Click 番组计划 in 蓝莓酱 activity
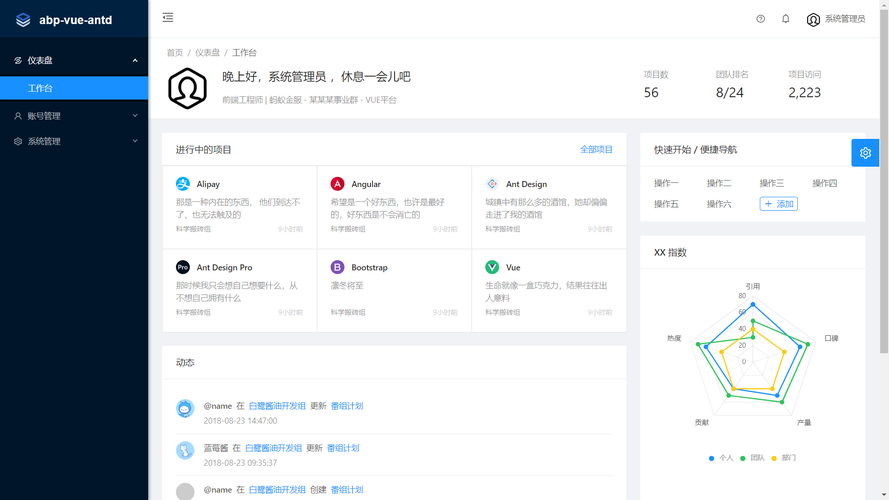 343,448
